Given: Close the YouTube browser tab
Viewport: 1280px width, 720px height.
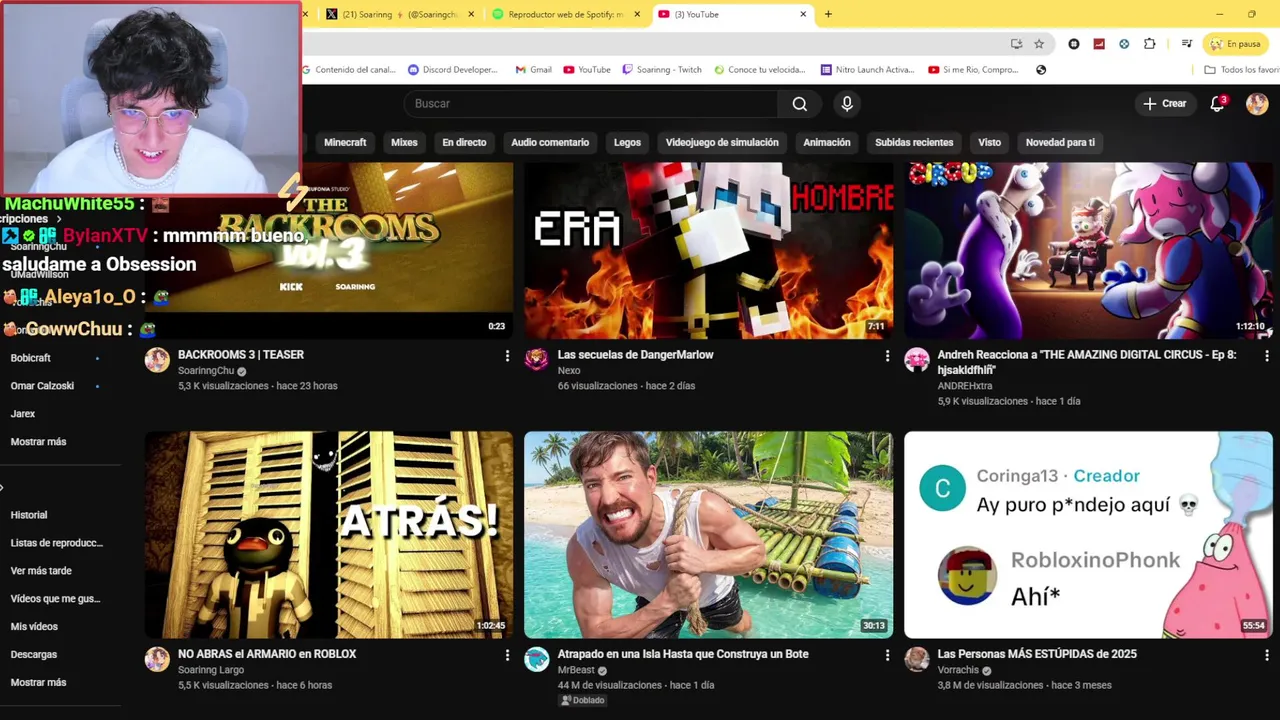Looking at the screenshot, I should point(803,14).
